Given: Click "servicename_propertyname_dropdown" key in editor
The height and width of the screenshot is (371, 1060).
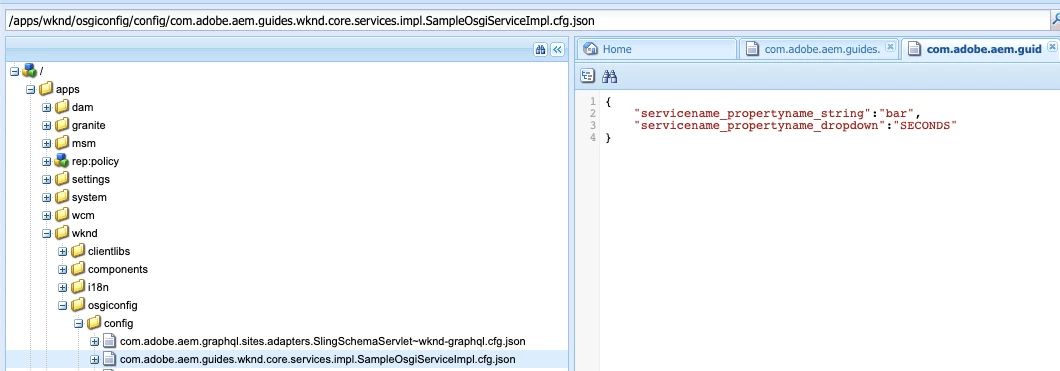Looking at the screenshot, I should (758, 126).
